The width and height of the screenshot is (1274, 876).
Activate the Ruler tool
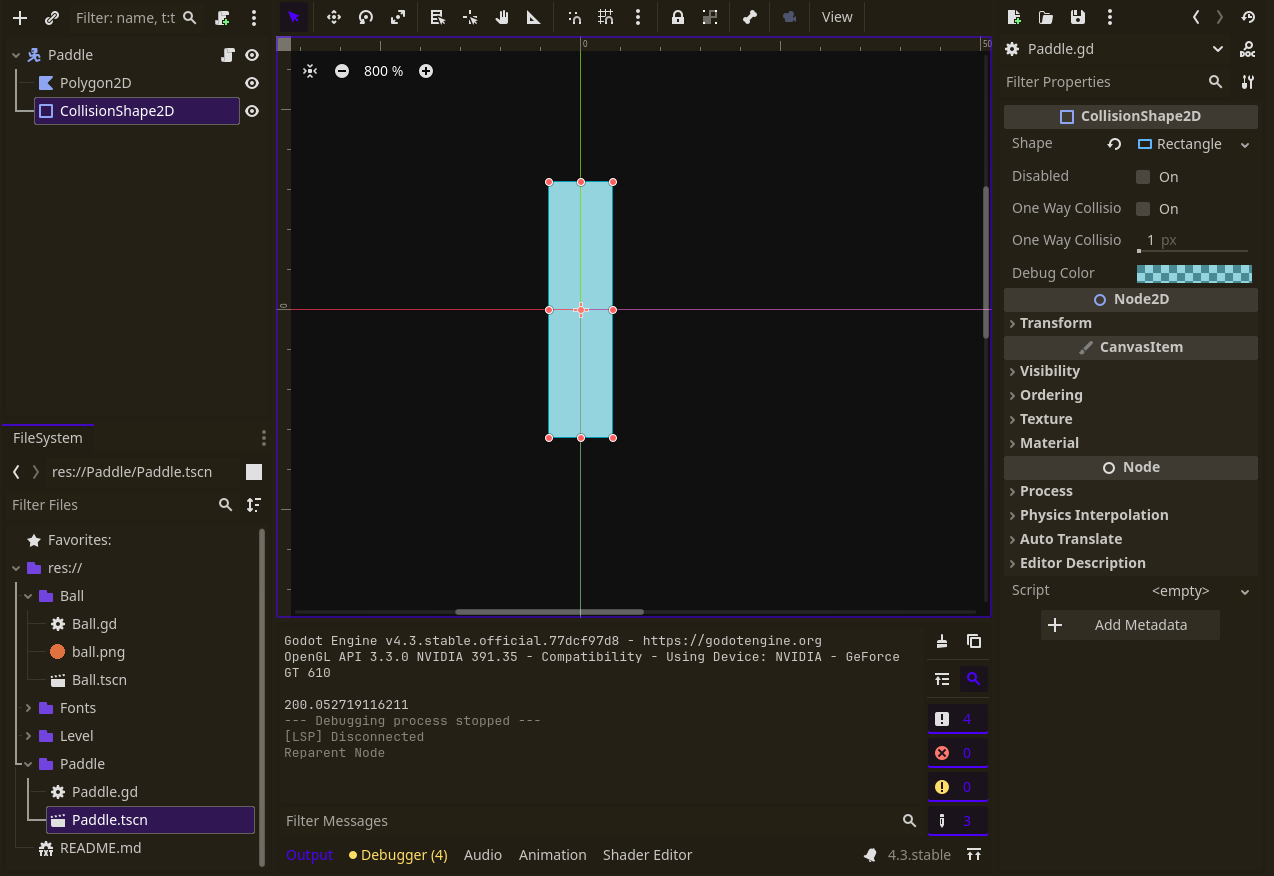532,17
